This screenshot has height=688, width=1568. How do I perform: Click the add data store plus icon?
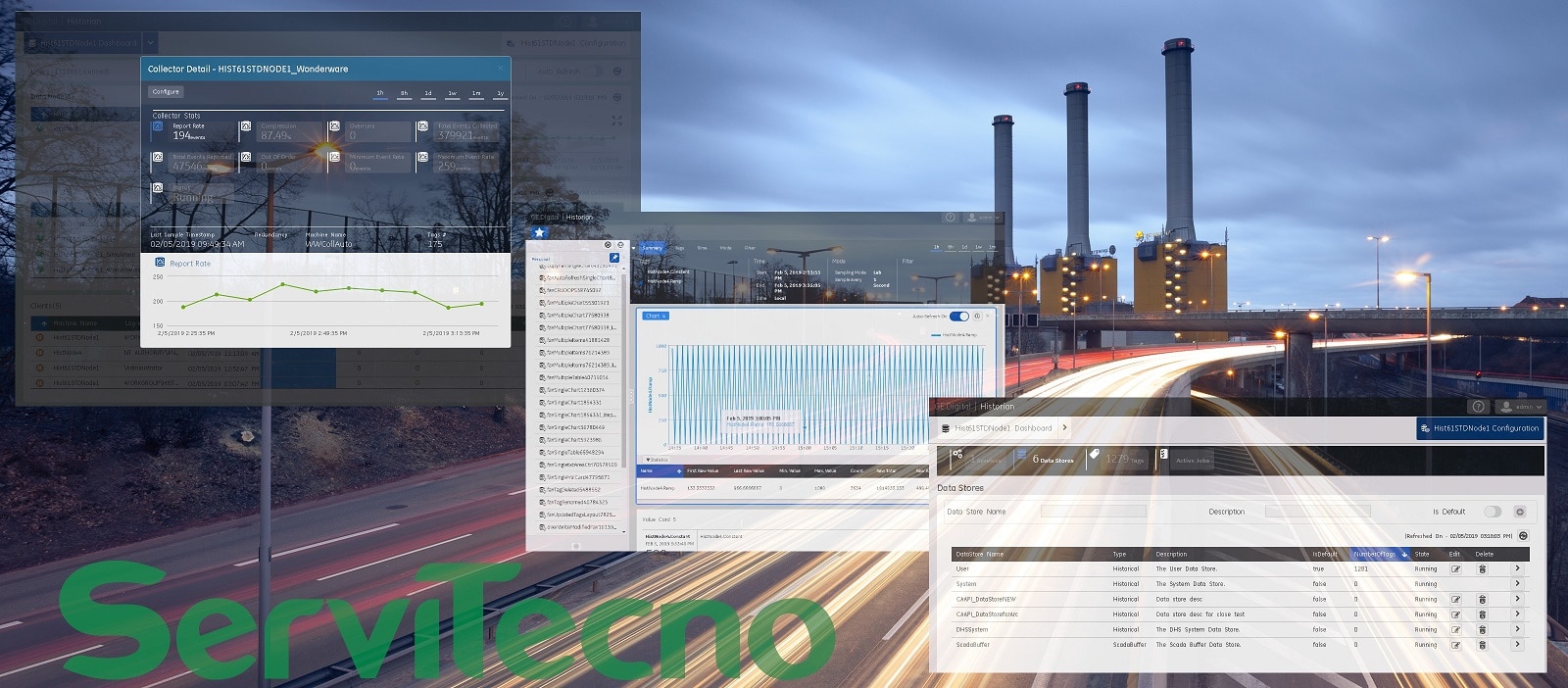[x=1520, y=512]
